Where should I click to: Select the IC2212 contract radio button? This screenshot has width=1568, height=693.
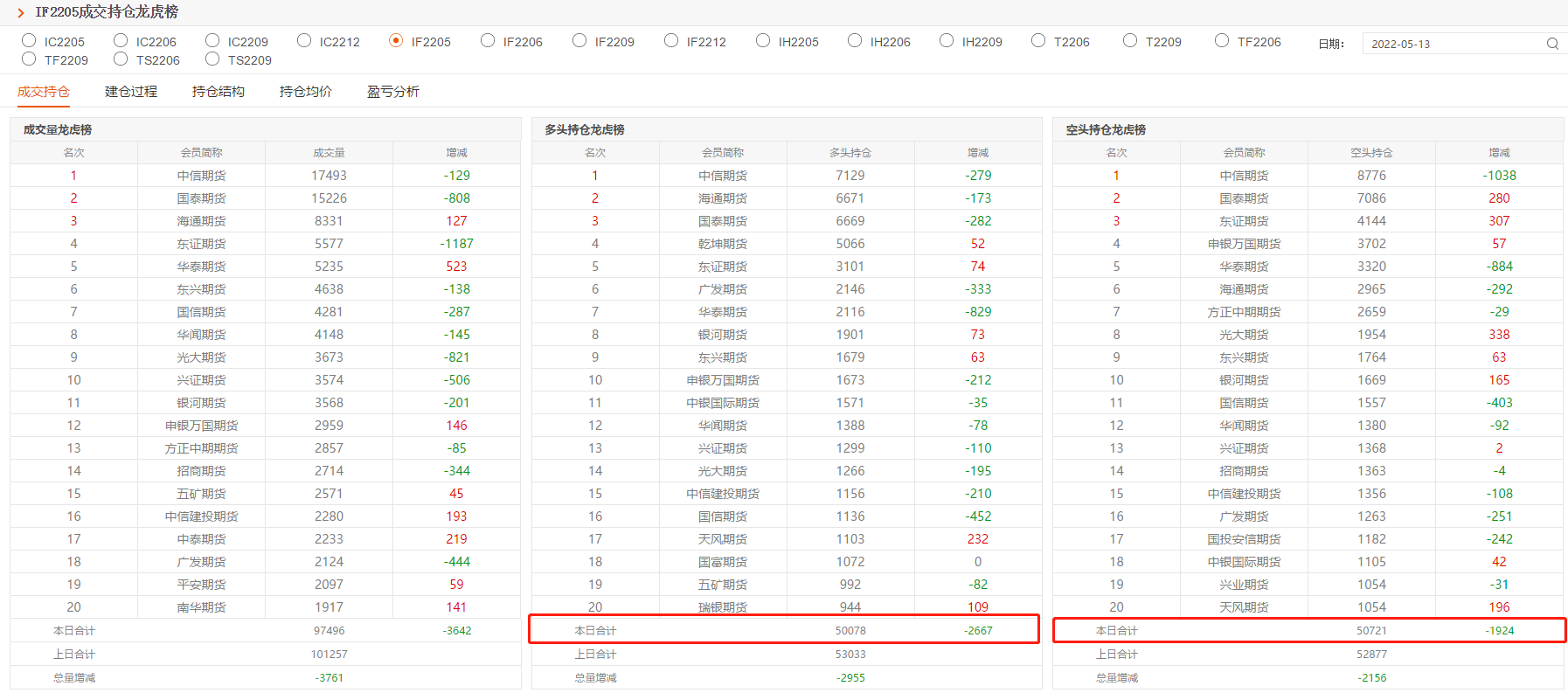[305, 40]
